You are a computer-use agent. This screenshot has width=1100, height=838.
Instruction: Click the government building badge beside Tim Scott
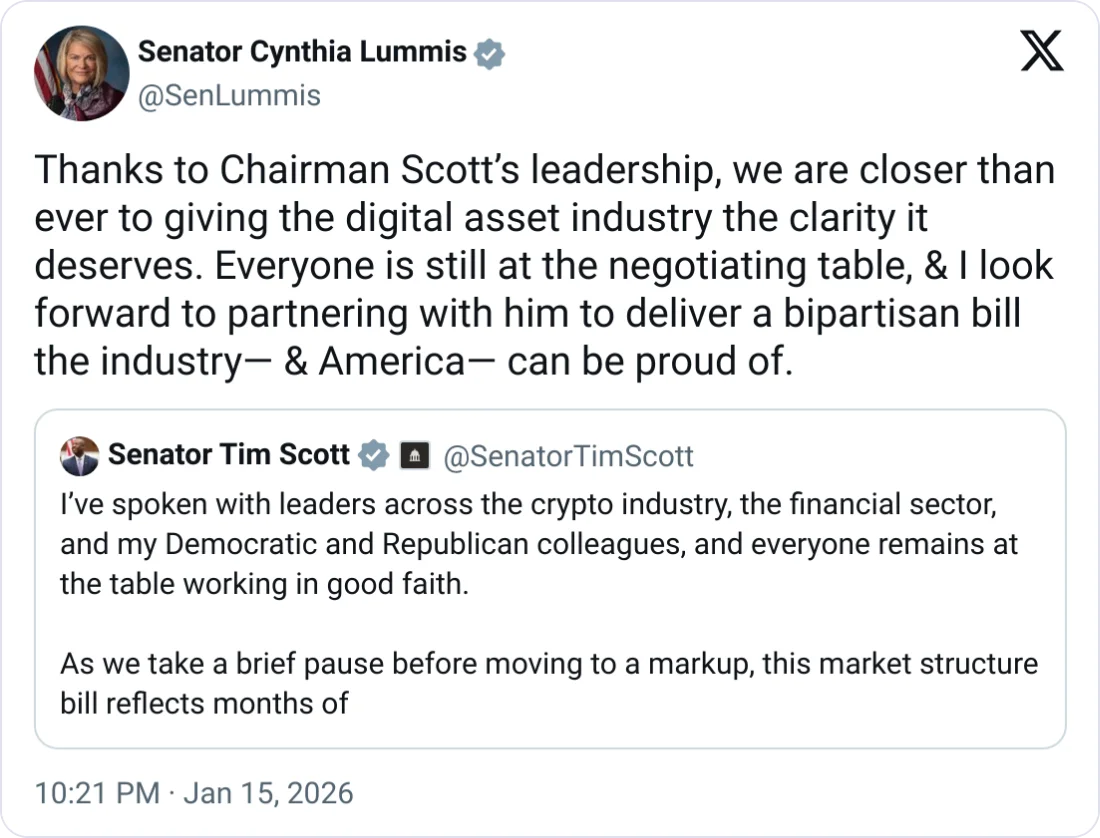click(414, 456)
